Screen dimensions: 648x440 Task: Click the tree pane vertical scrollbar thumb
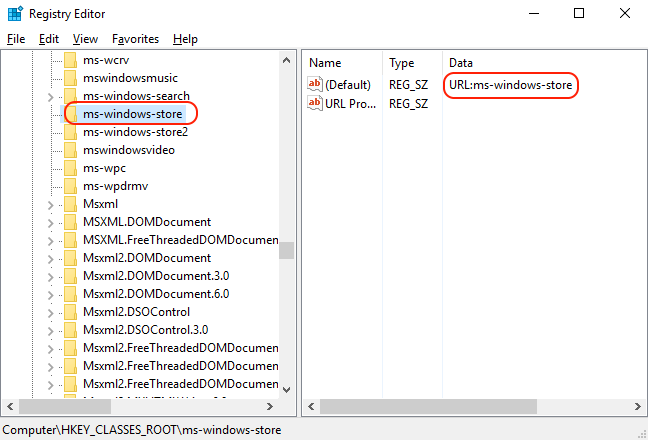tap(286, 250)
